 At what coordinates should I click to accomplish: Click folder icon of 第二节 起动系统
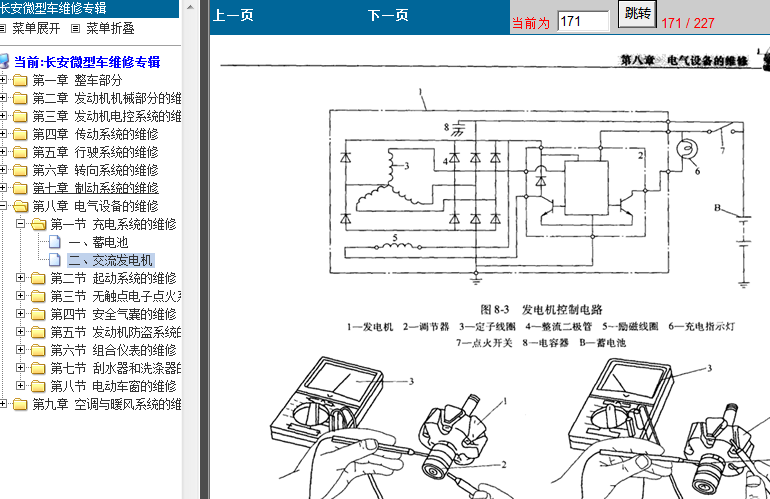tap(38, 278)
